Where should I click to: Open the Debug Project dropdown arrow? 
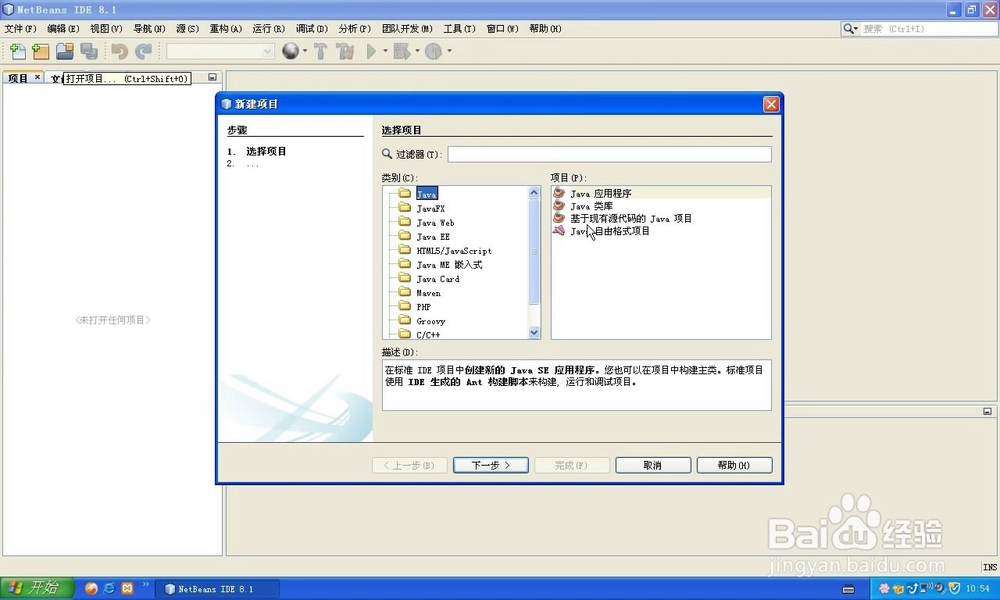[x=418, y=51]
